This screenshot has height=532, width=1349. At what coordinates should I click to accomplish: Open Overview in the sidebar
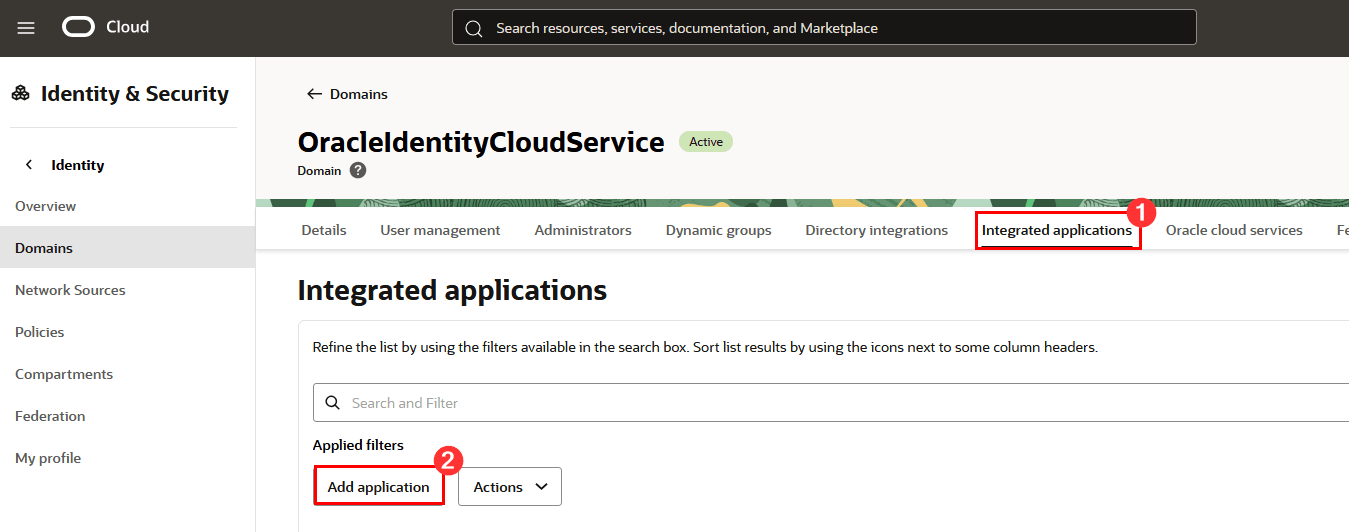pyautogui.click(x=45, y=206)
